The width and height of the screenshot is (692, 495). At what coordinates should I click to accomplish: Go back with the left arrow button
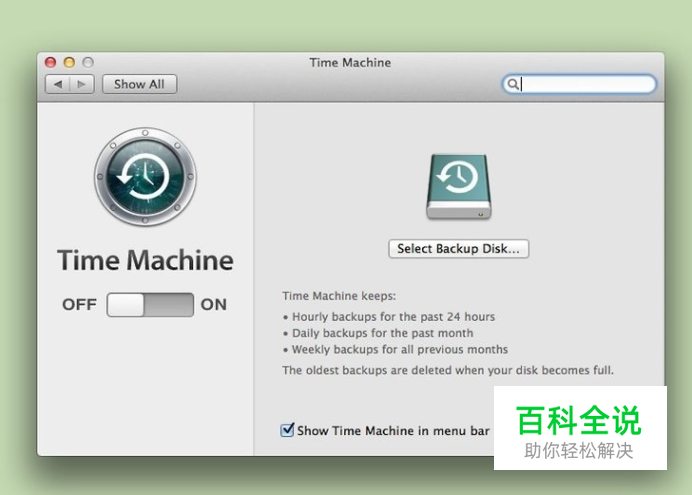coord(58,84)
